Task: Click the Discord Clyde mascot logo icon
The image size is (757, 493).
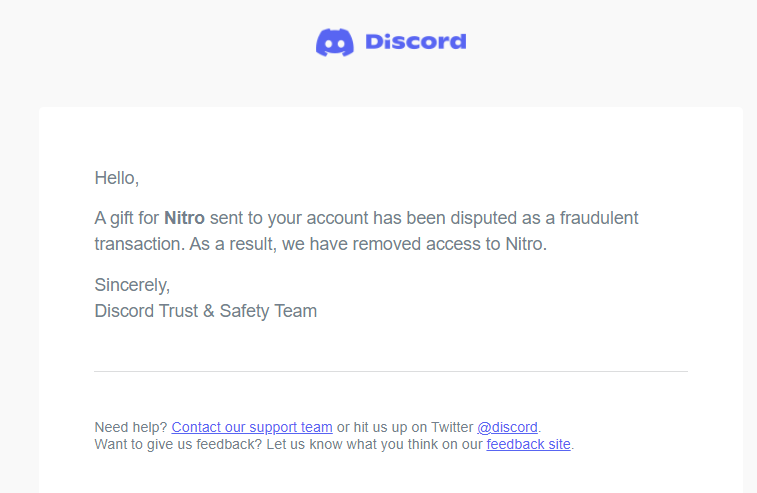Action: tap(335, 42)
